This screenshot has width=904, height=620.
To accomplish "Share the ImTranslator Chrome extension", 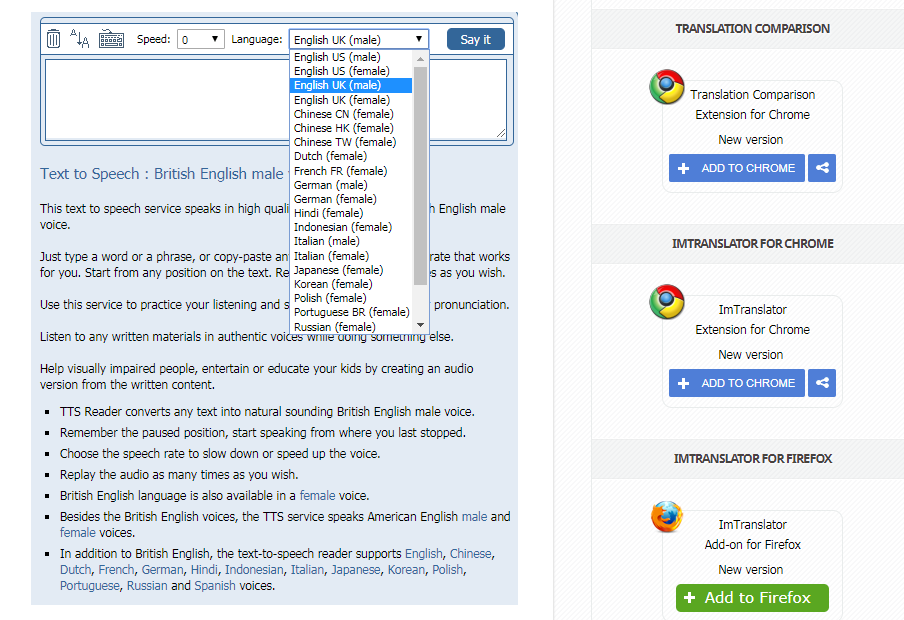I will pyautogui.click(x=822, y=383).
